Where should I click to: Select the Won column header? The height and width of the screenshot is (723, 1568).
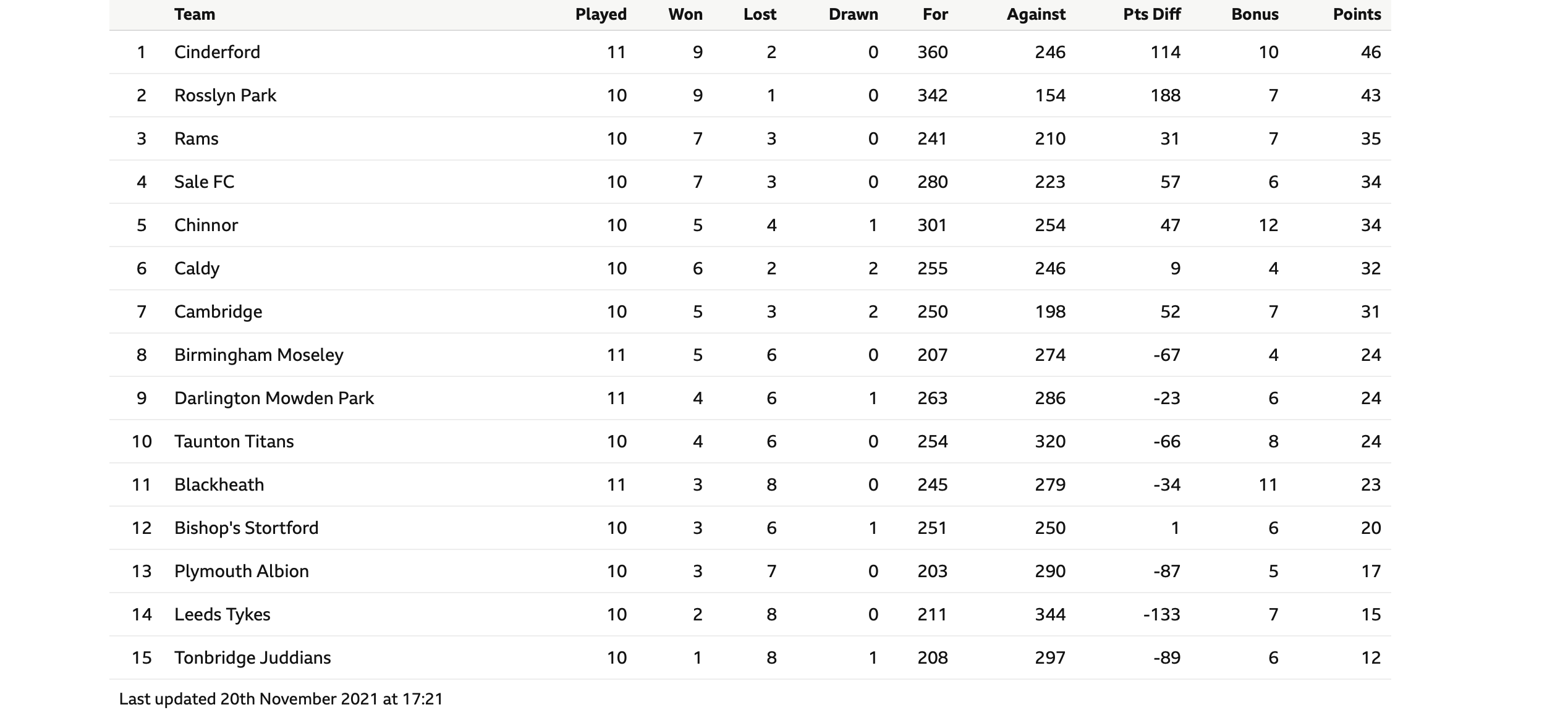coord(685,14)
